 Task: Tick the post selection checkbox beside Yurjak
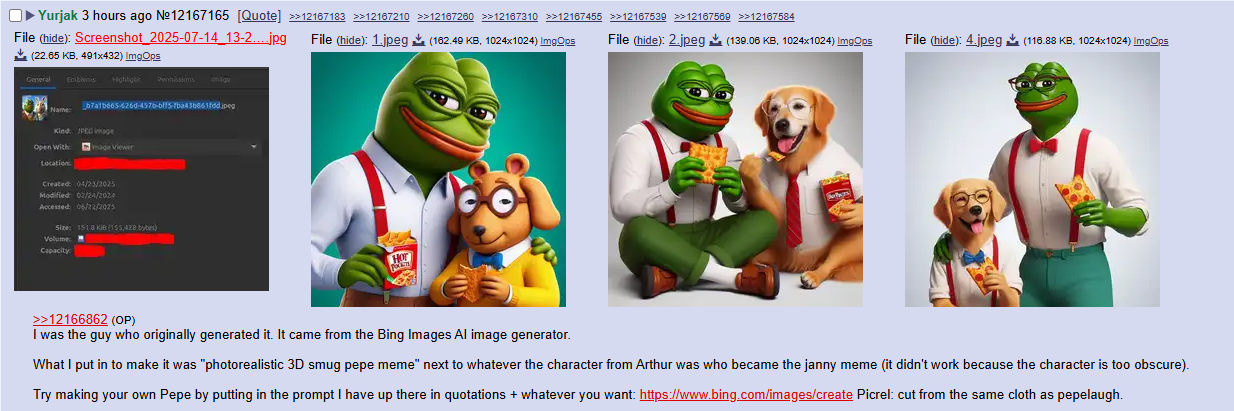(x=15, y=16)
